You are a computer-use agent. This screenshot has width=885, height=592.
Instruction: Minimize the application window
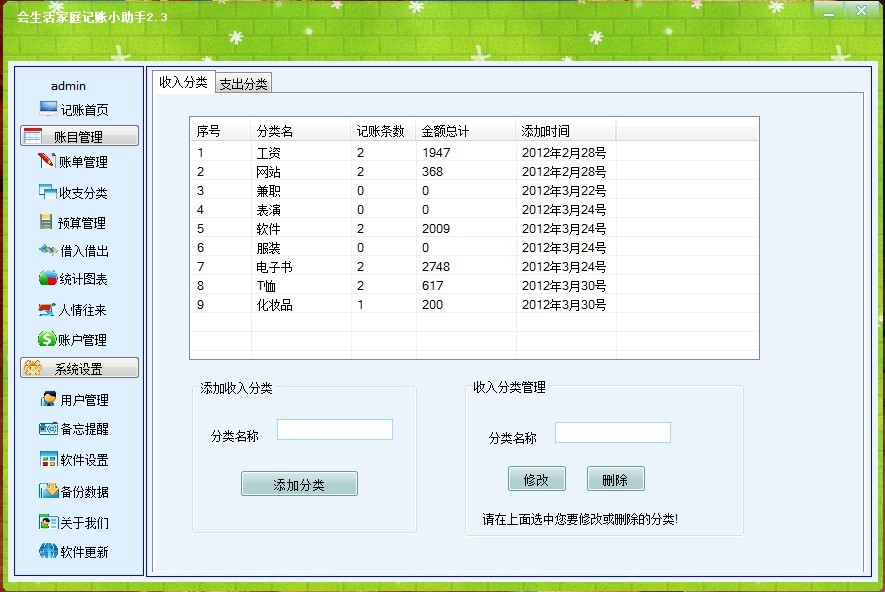[829, 11]
